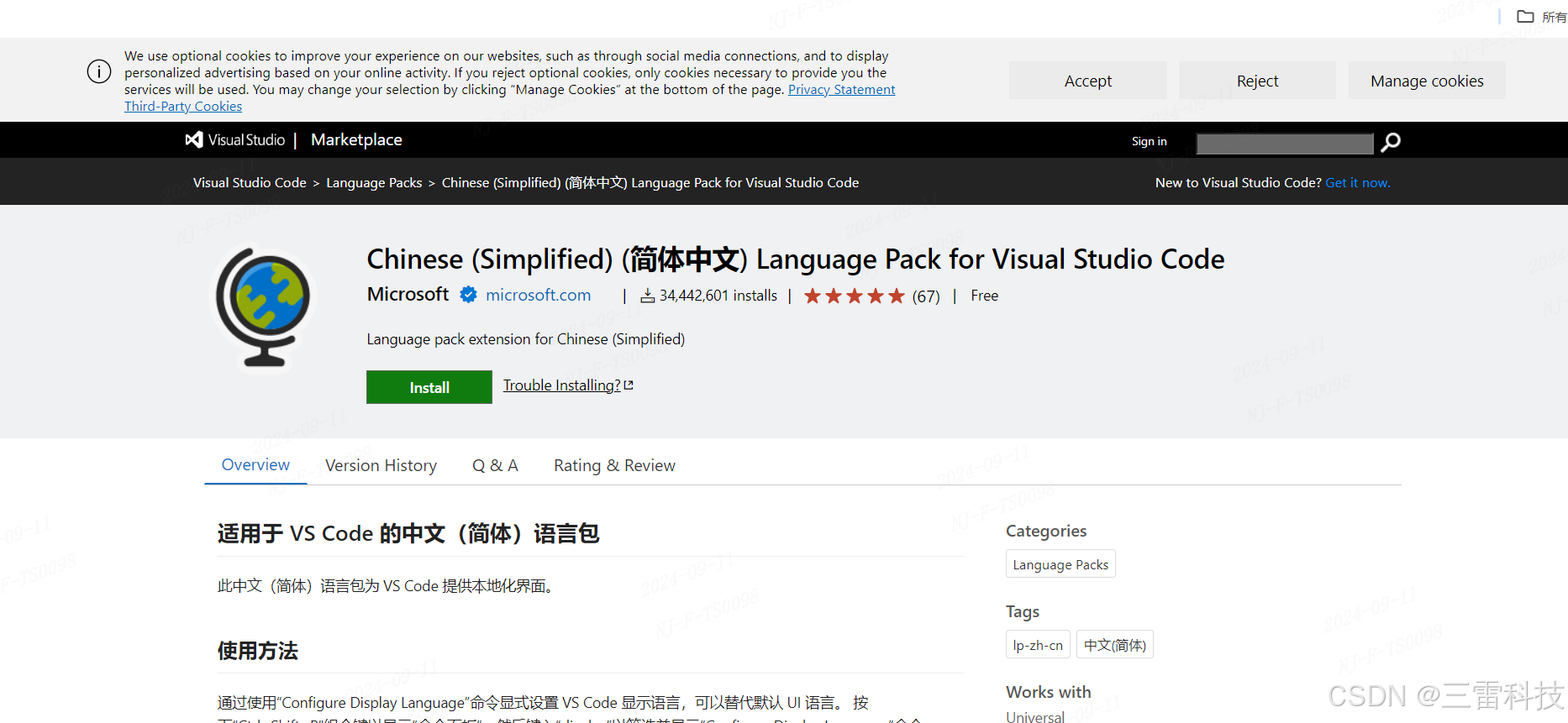The height and width of the screenshot is (723, 1568).
Task: Click the 'Free' price label
Action: coord(984,296)
